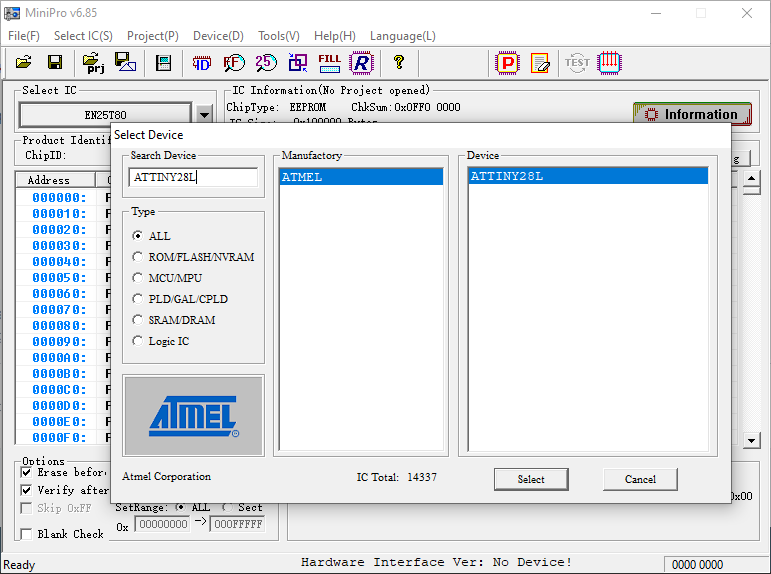This screenshot has width=771, height=574.
Task: Select the PLD/GAL/CPLD type option
Action: [138, 299]
